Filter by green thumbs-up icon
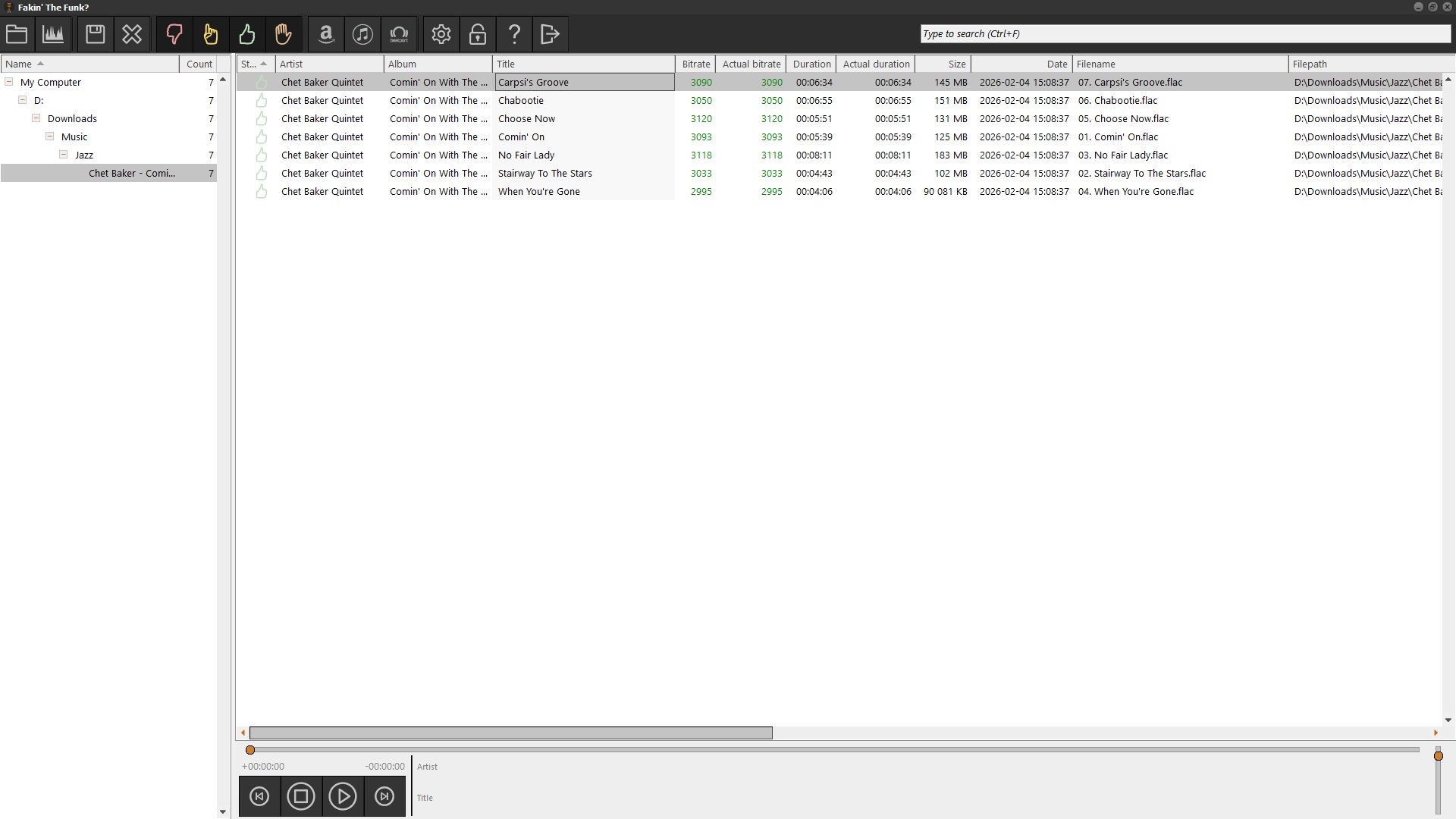 coord(246,34)
